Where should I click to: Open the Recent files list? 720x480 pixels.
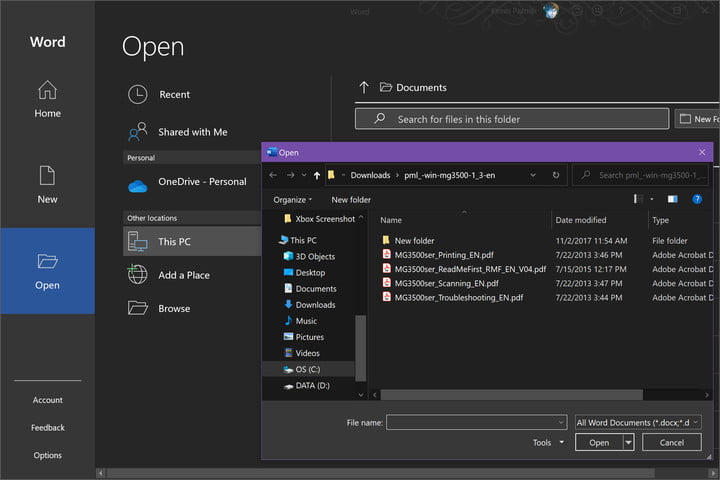point(174,95)
